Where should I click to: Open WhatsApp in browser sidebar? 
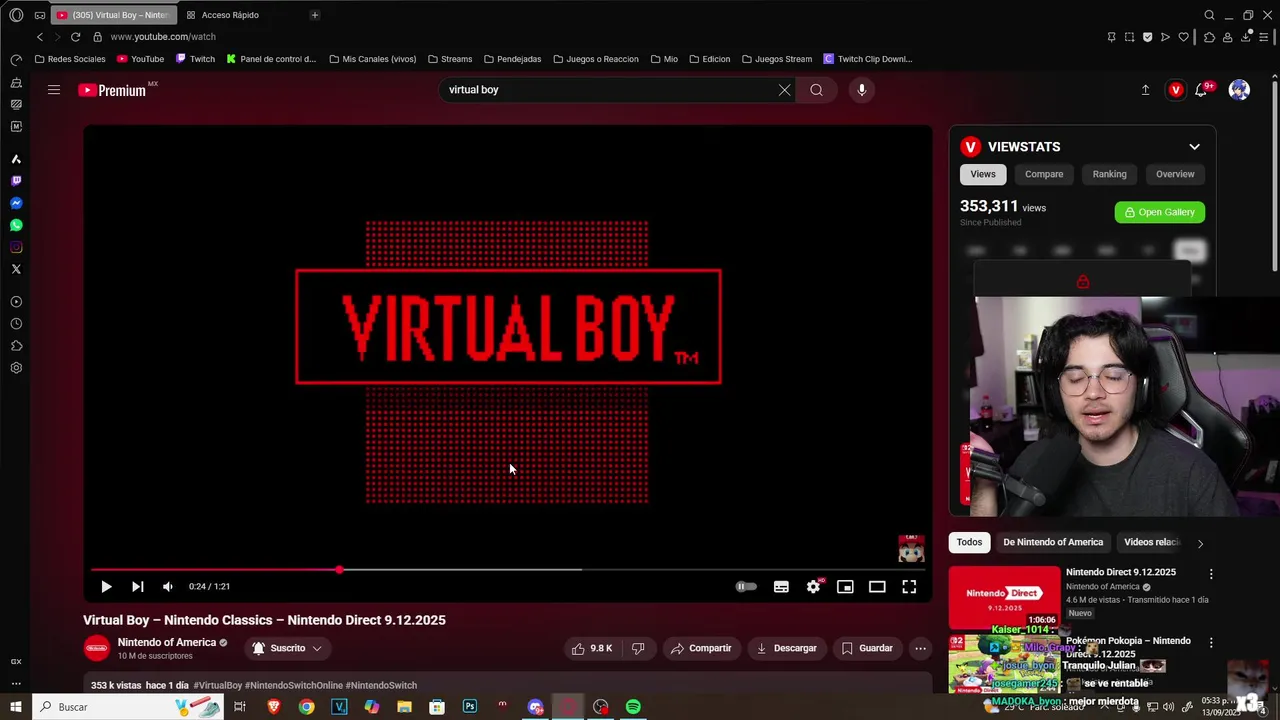point(16,225)
